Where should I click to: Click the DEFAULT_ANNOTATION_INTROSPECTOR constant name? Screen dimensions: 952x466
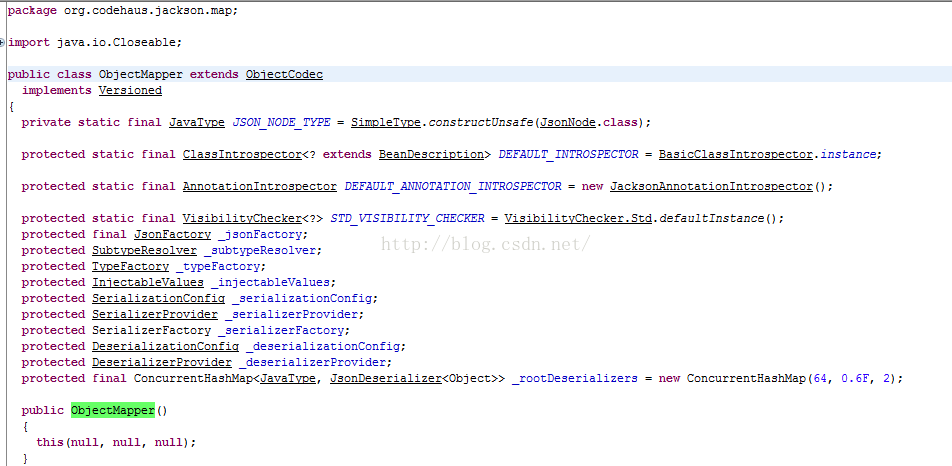[x=453, y=187]
